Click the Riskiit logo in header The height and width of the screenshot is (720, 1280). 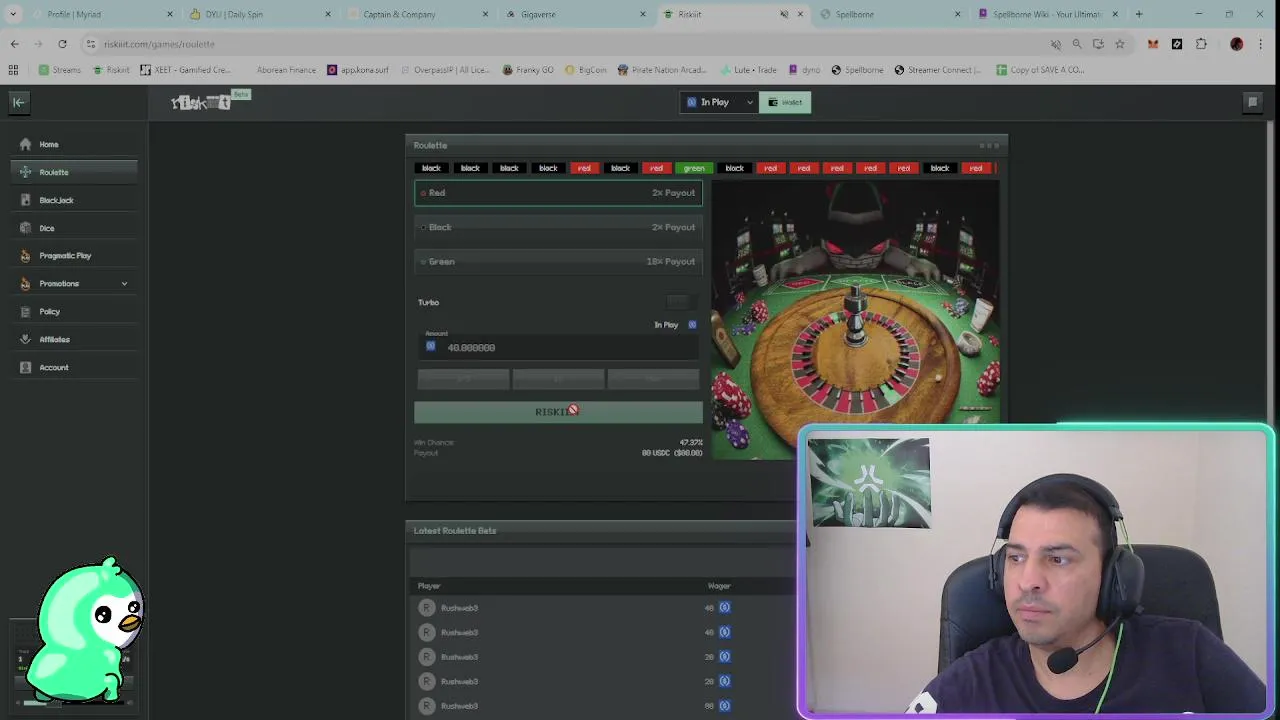click(x=201, y=102)
